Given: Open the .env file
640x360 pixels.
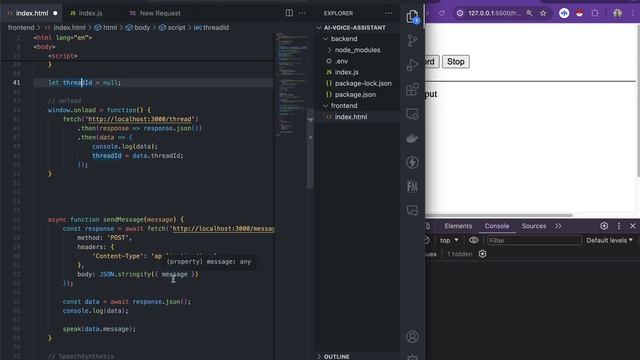Looking at the screenshot, I should pos(341,61).
